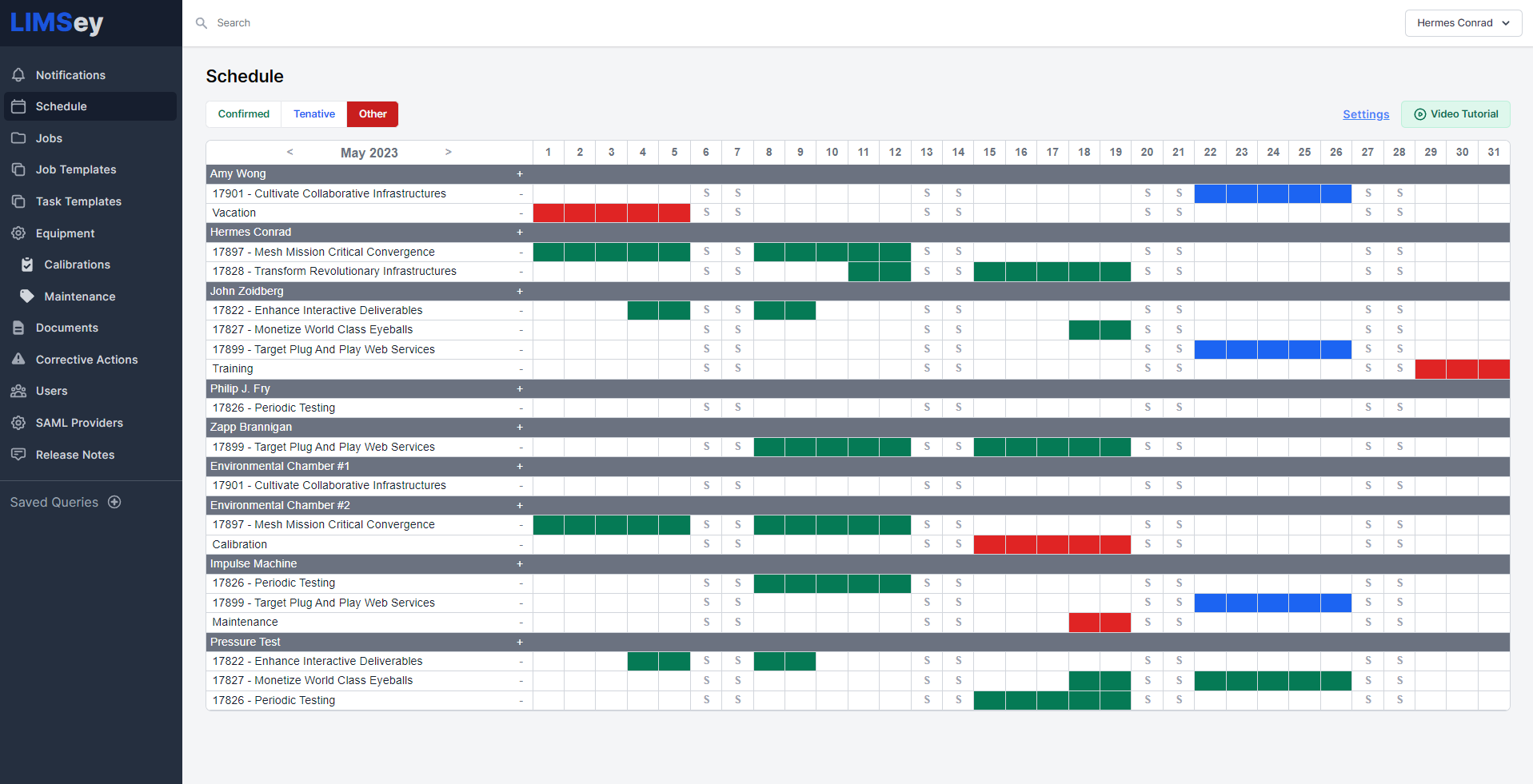This screenshot has height=784, width=1533.
Task: Expand the Impulse Machine plus button
Action: (x=520, y=564)
